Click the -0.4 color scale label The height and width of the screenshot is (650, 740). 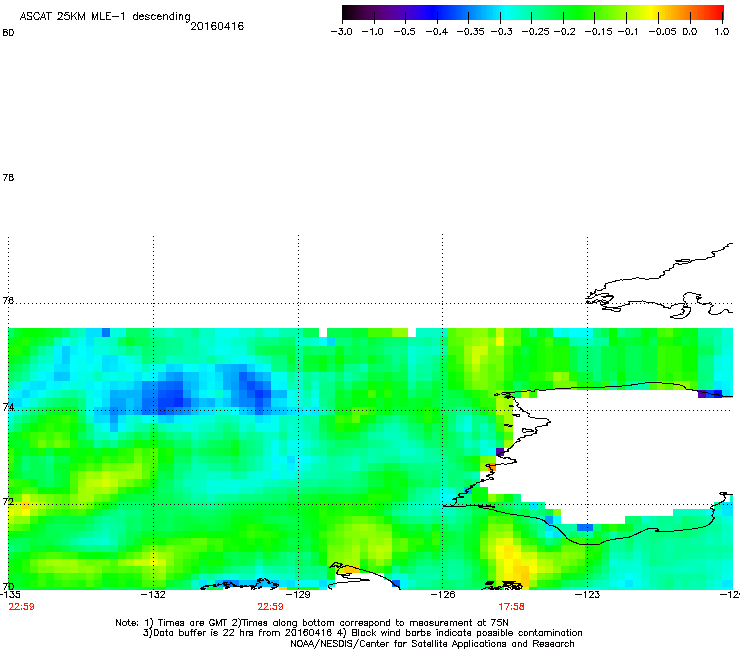[437, 32]
